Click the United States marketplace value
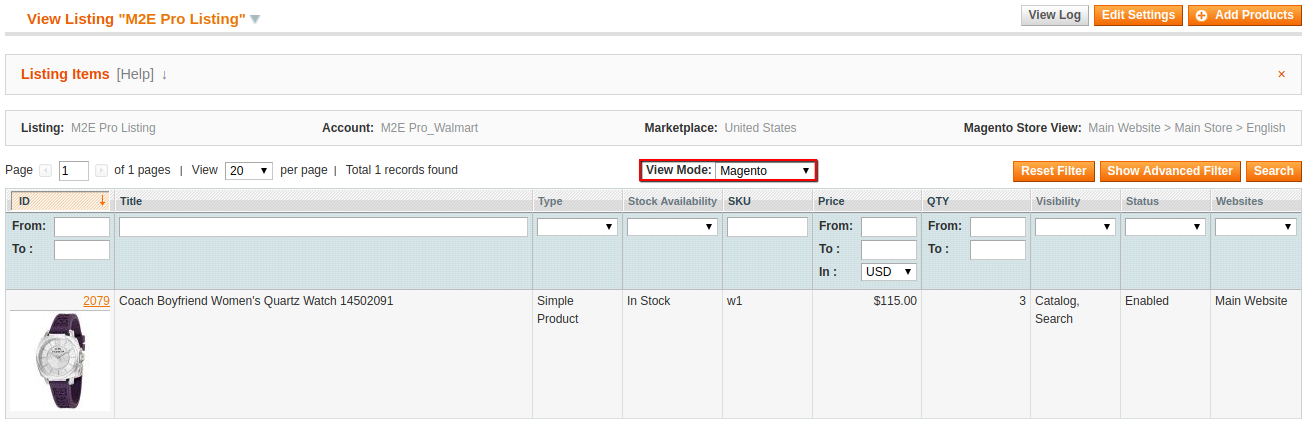Image resolution: width=1307 pixels, height=424 pixels. [761, 128]
